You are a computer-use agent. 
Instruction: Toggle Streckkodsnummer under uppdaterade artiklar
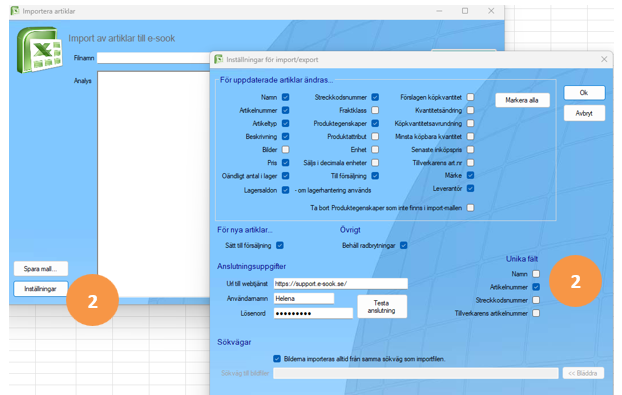(375, 97)
